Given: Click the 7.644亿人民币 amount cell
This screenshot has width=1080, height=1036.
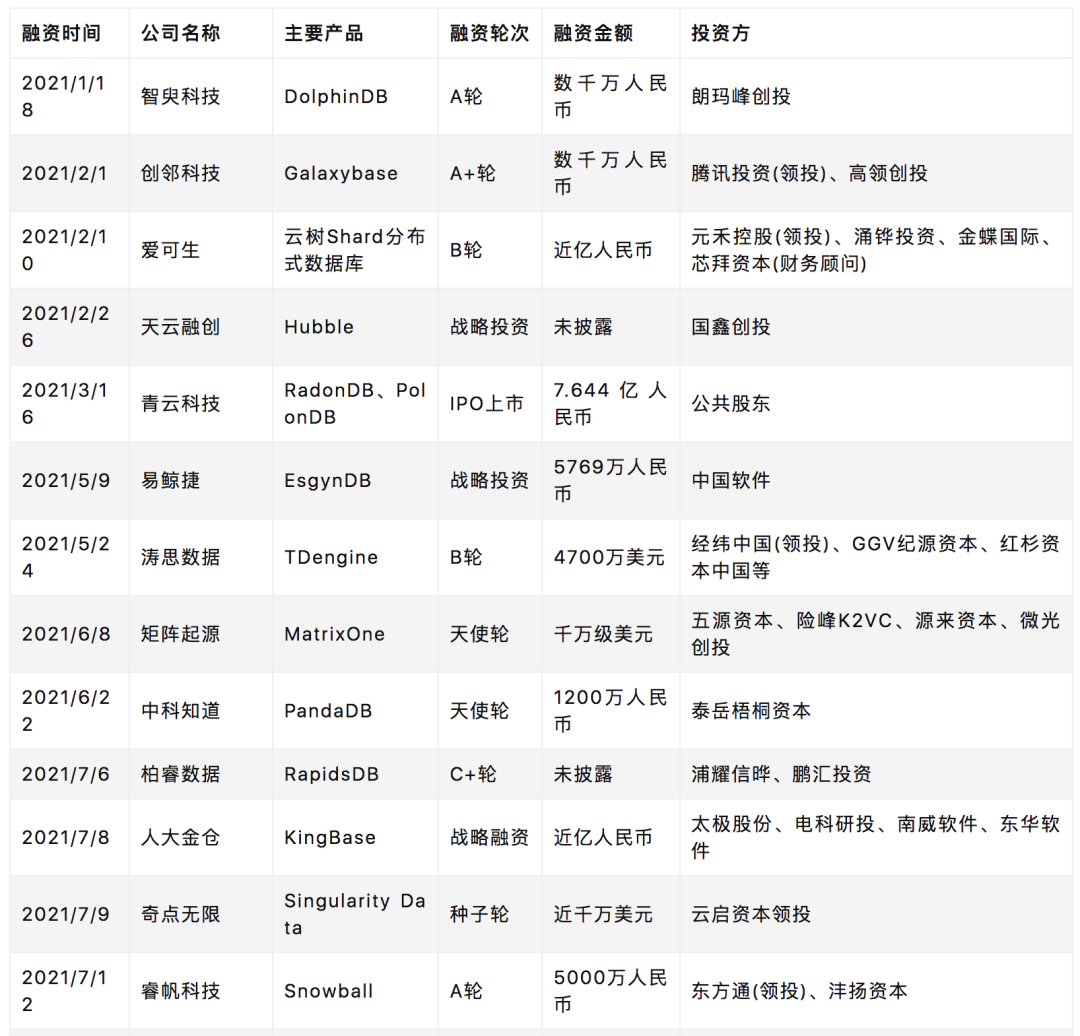Looking at the screenshot, I should 610,404.
